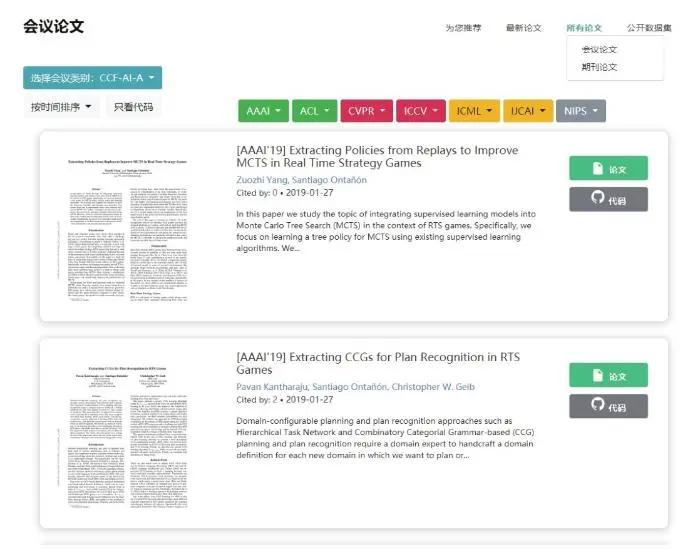Open author link Santiago Ontañón on CCGs paper
The image size is (700, 549).
(350, 387)
